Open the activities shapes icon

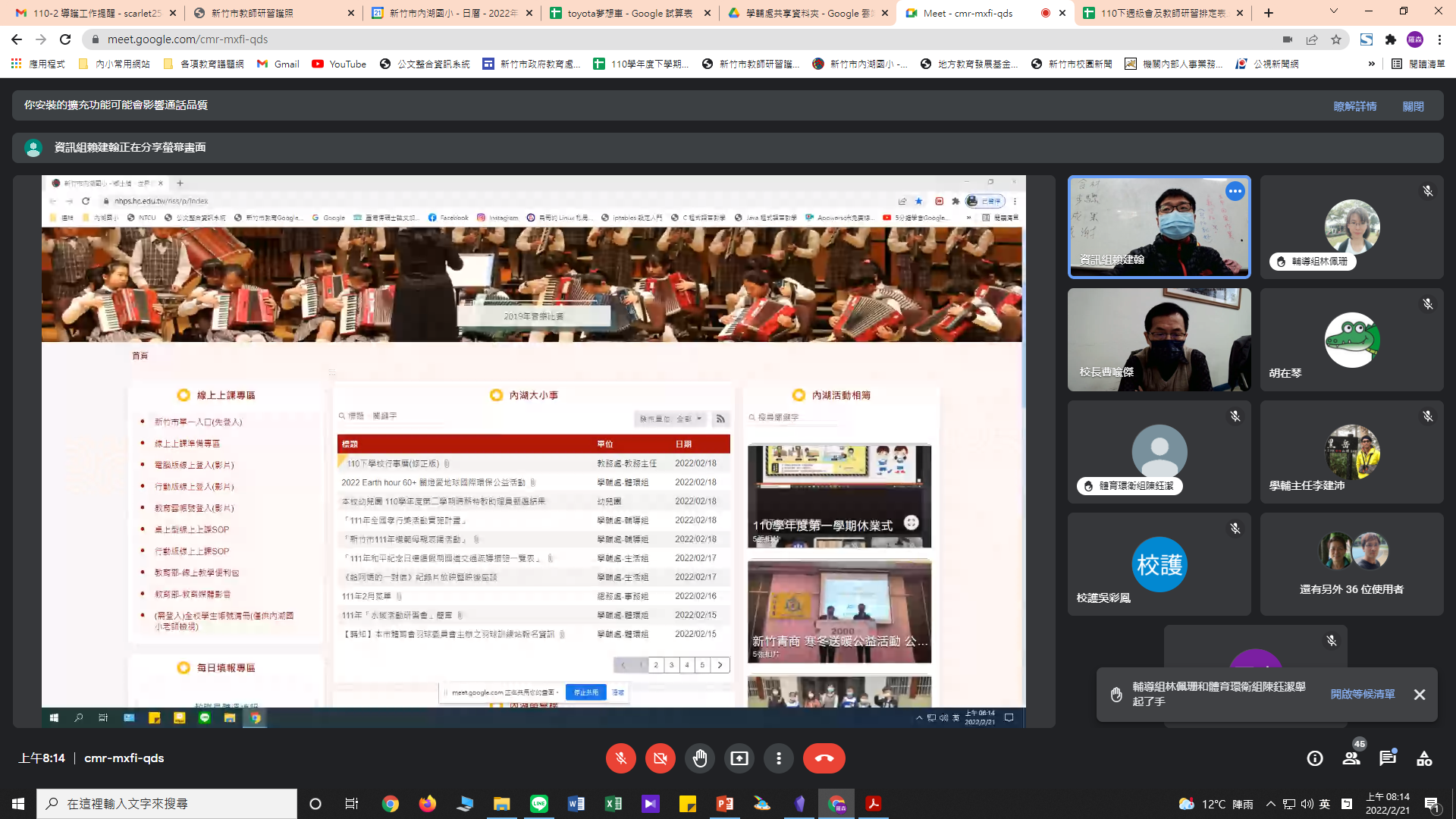1424,758
